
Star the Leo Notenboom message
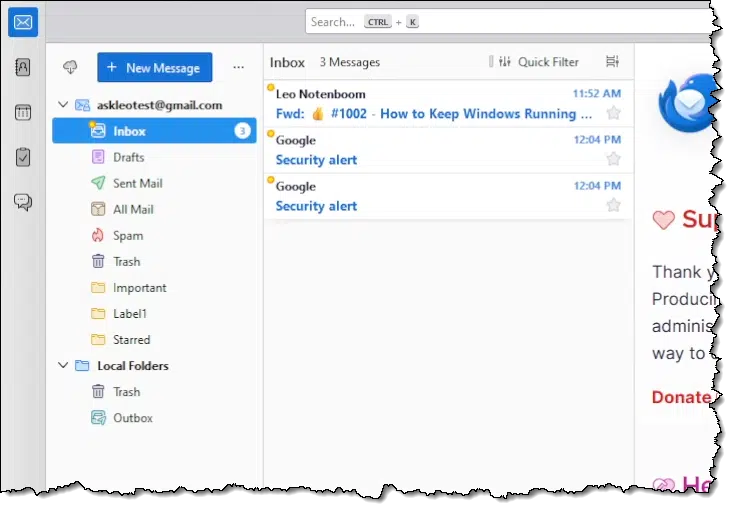click(x=613, y=113)
